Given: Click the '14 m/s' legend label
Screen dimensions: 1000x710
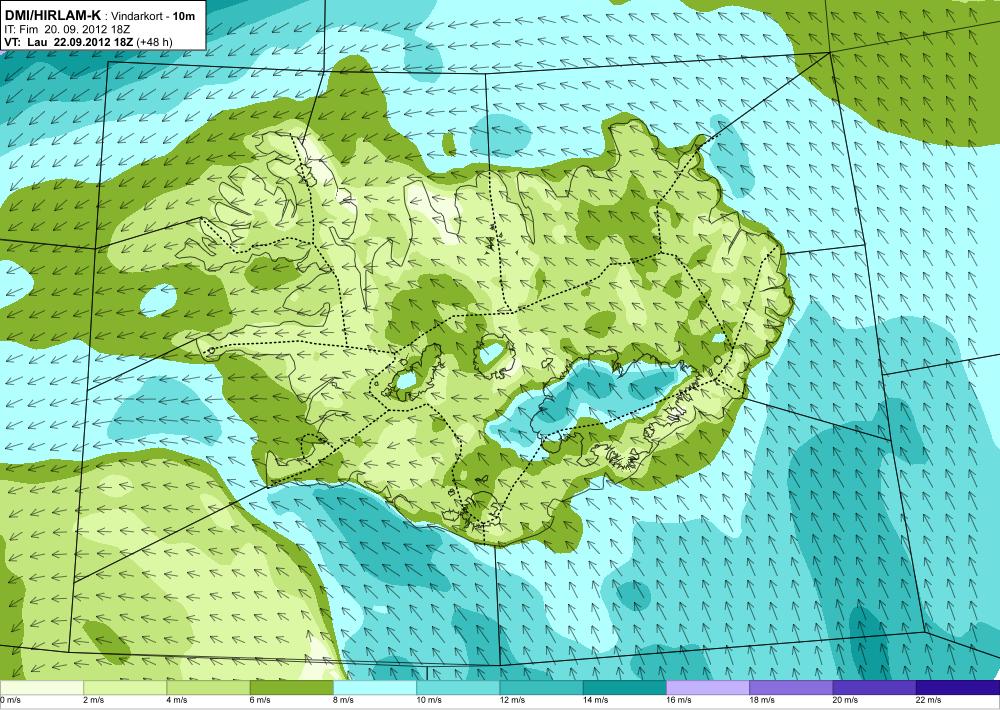Looking at the screenshot, I should (596, 700).
